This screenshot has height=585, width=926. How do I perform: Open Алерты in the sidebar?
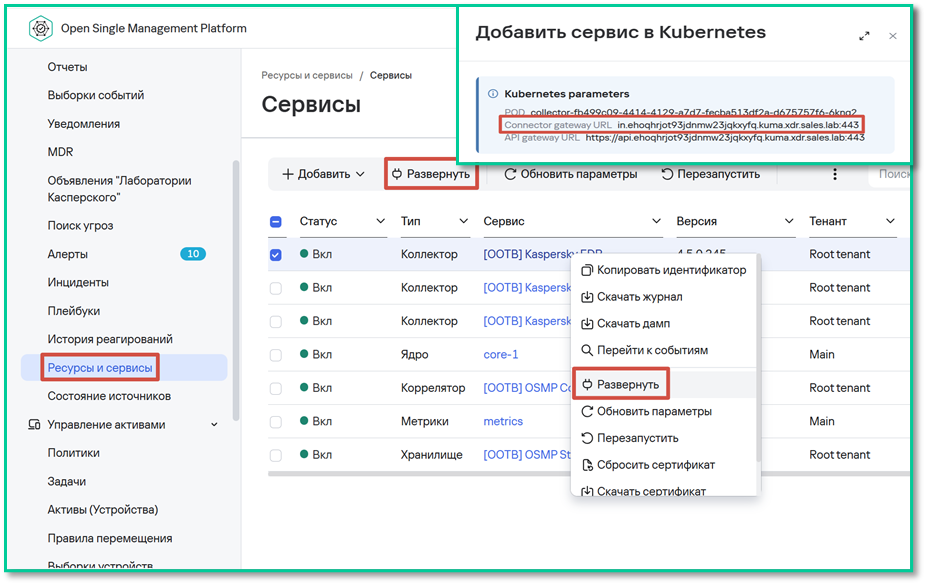tap(67, 254)
